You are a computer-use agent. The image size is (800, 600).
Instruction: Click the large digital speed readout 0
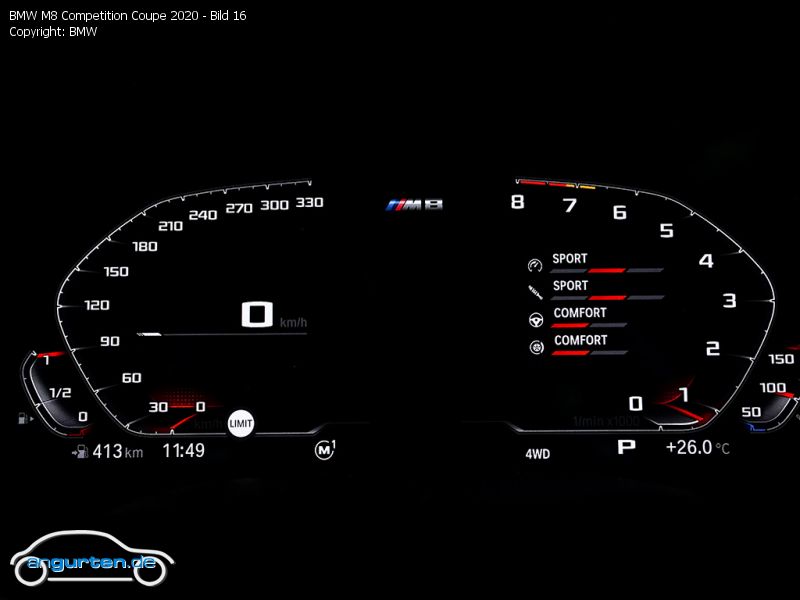click(257, 314)
